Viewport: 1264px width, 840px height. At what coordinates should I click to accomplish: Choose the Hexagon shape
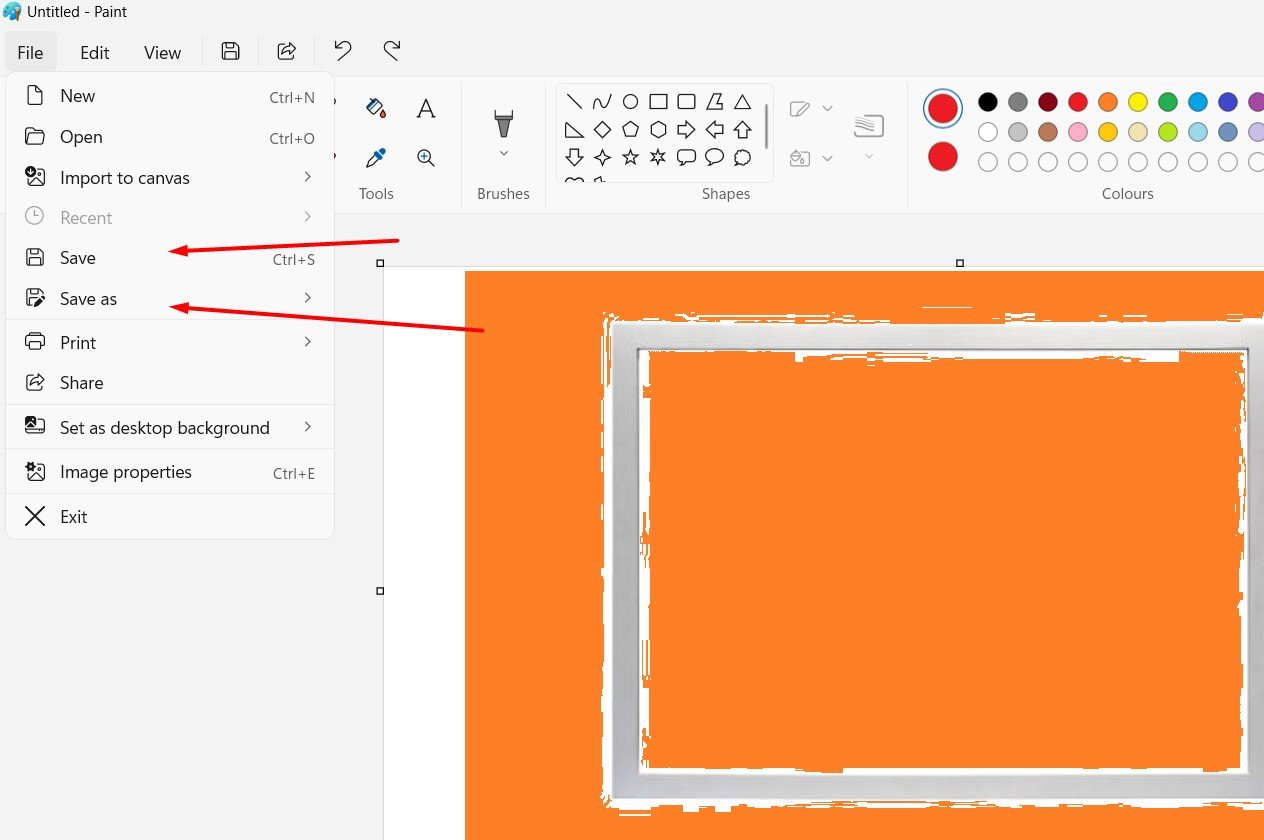[x=658, y=129]
